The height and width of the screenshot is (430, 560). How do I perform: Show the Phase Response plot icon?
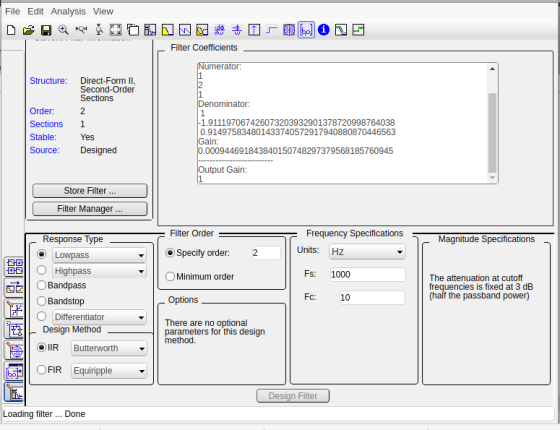click(x=185, y=30)
